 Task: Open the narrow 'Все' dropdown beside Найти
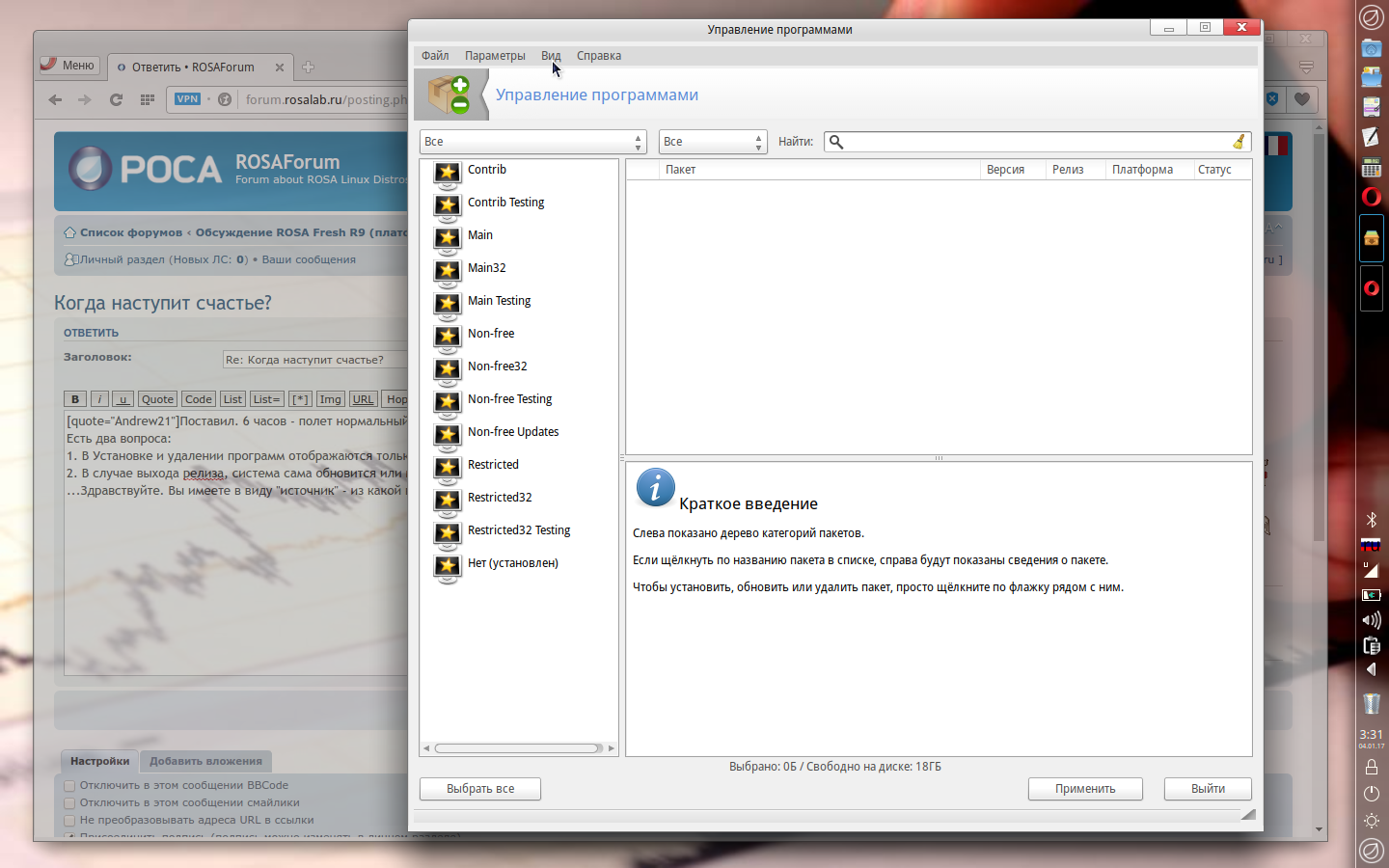[712, 142]
